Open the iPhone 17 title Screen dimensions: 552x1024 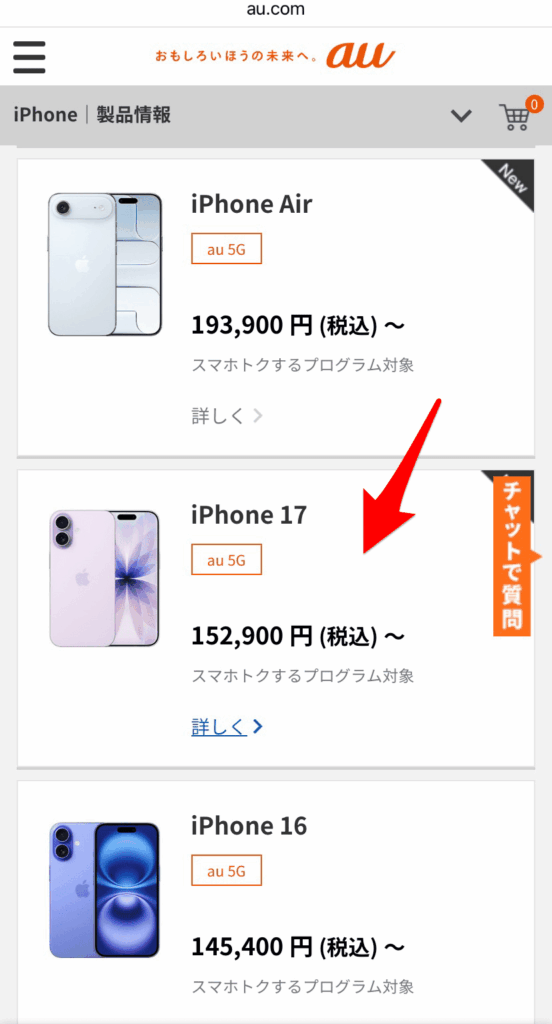click(249, 515)
